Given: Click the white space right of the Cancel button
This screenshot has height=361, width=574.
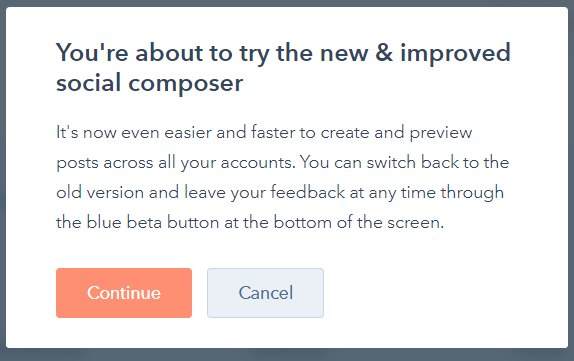Looking at the screenshot, I should (439, 293).
